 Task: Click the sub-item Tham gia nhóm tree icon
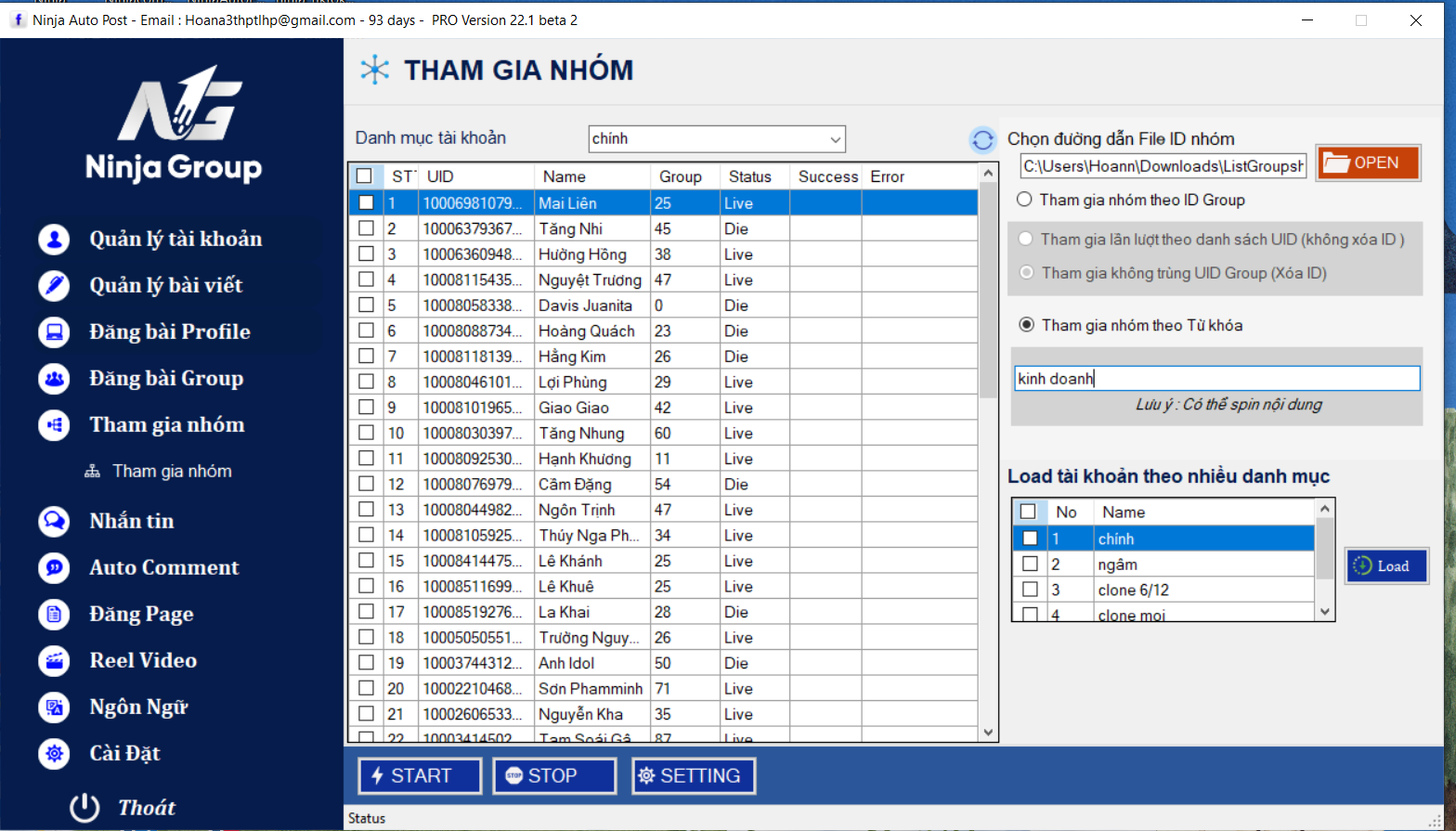tap(92, 472)
